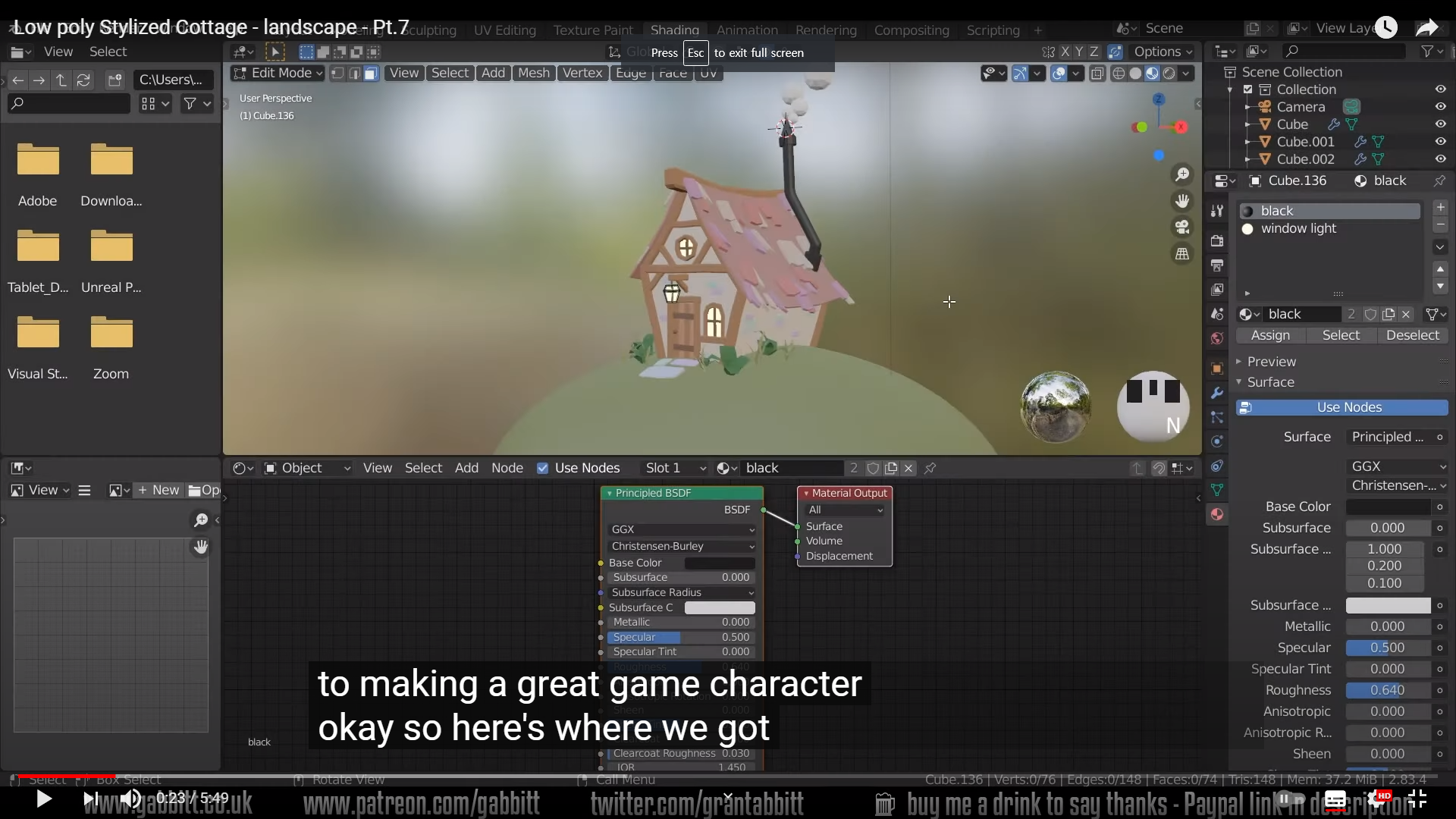Click the Assign button
The width and height of the screenshot is (1456, 819).
coord(1270,335)
